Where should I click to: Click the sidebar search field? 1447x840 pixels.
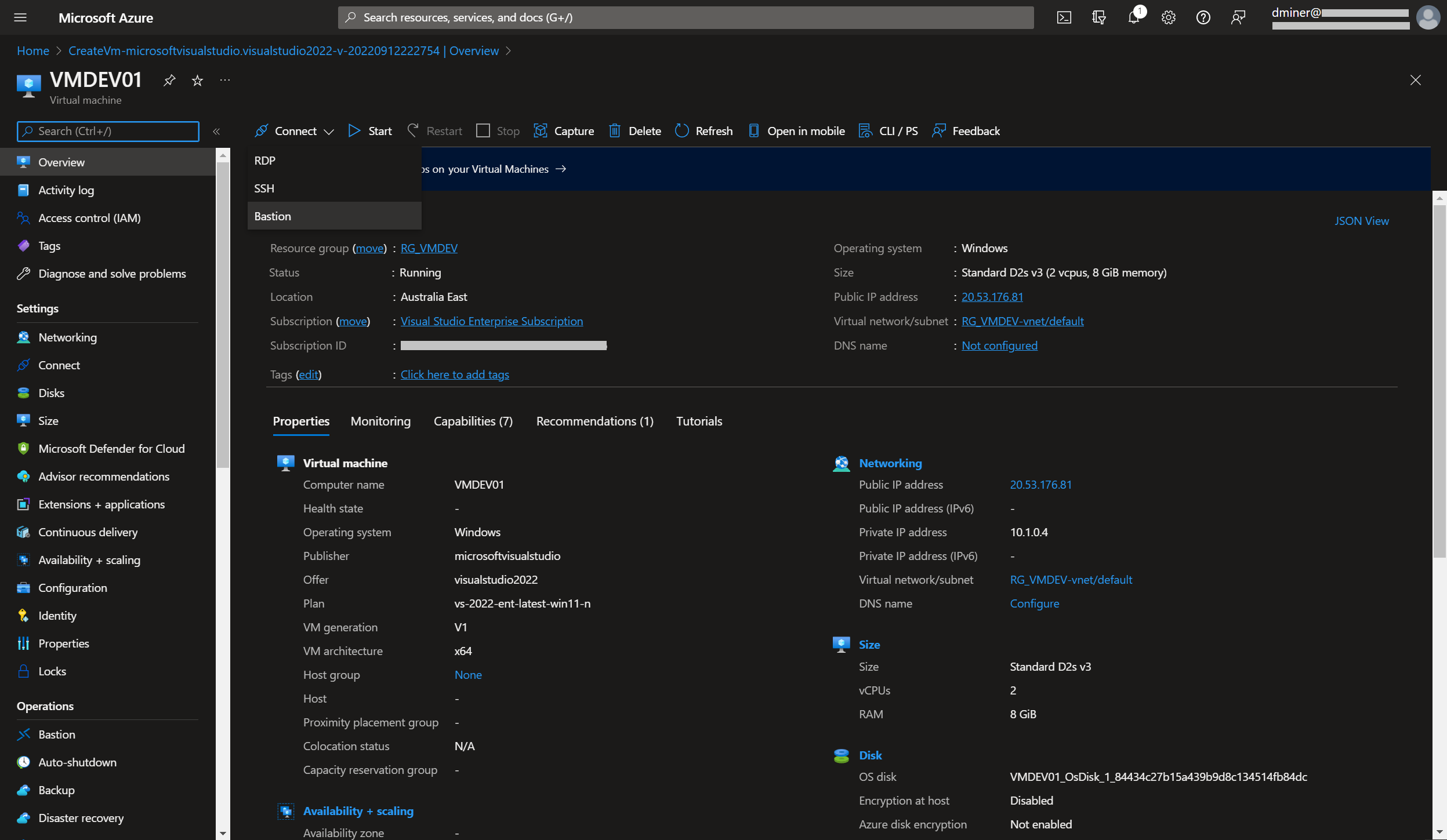pos(108,132)
